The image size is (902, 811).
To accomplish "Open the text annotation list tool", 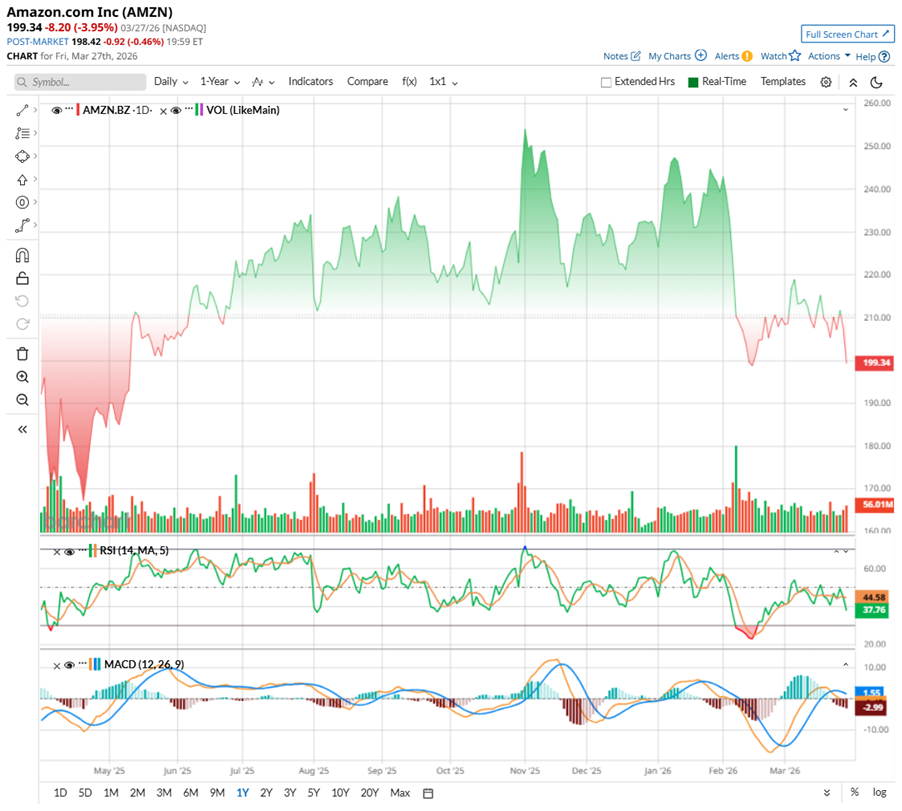I will pyautogui.click(x=22, y=133).
